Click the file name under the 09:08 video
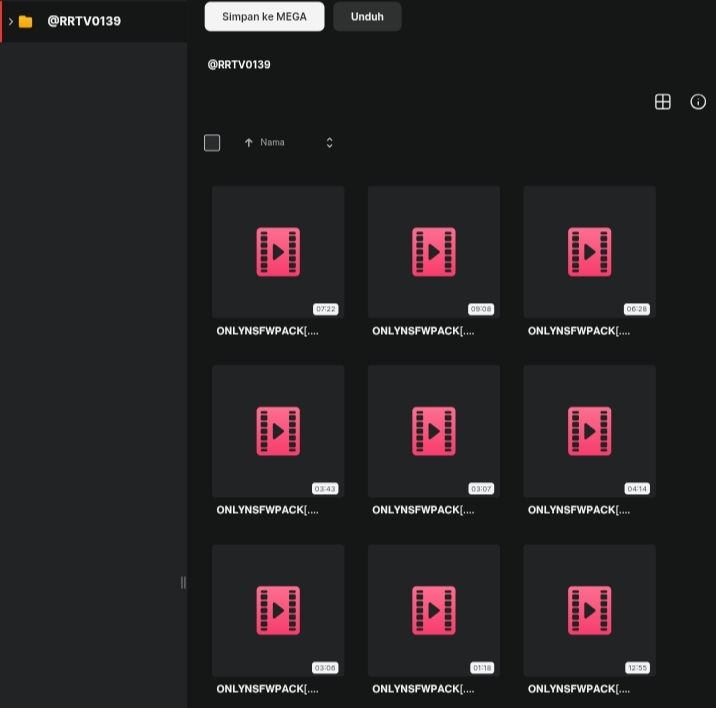The image size is (716, 708). 423,331
